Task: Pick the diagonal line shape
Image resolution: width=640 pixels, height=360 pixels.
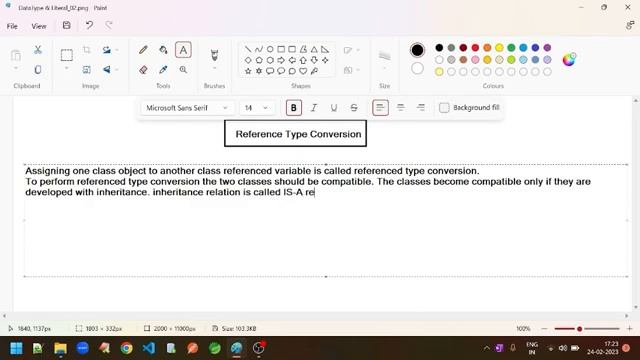Action: click(248, 49)
